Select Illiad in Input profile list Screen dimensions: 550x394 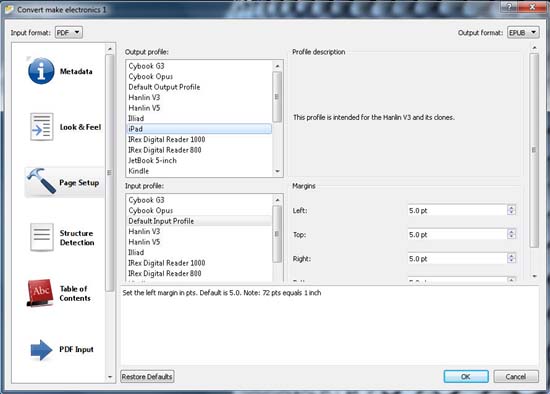click(x=199, y=253)
